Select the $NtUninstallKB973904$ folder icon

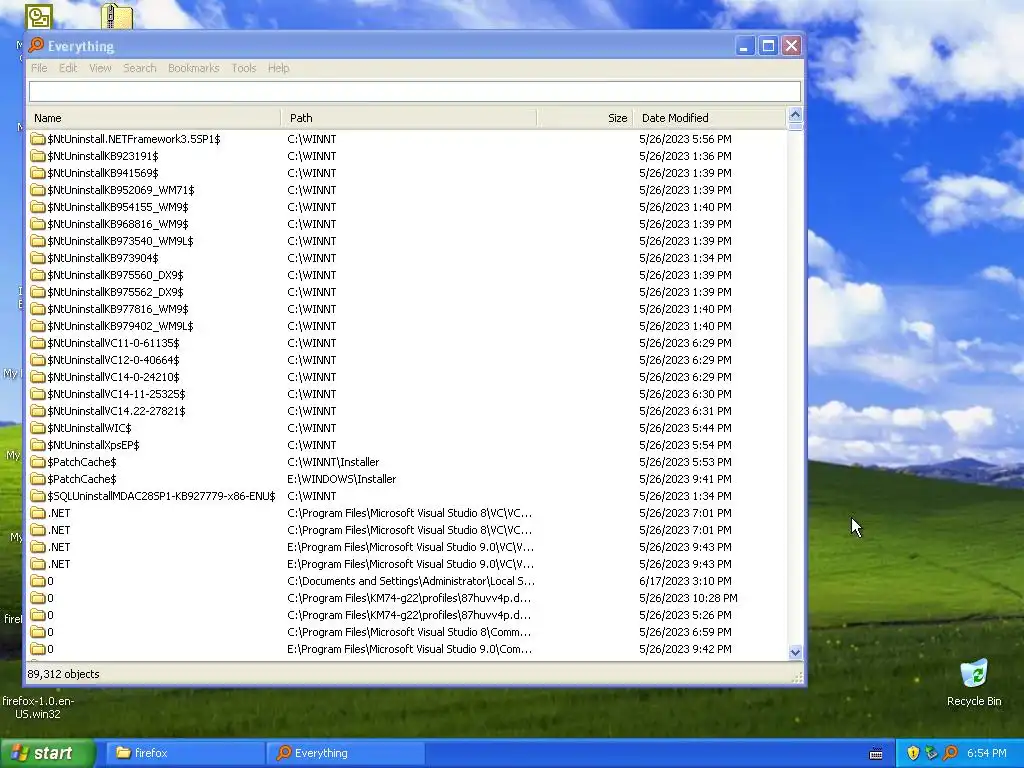coord(38,258)
